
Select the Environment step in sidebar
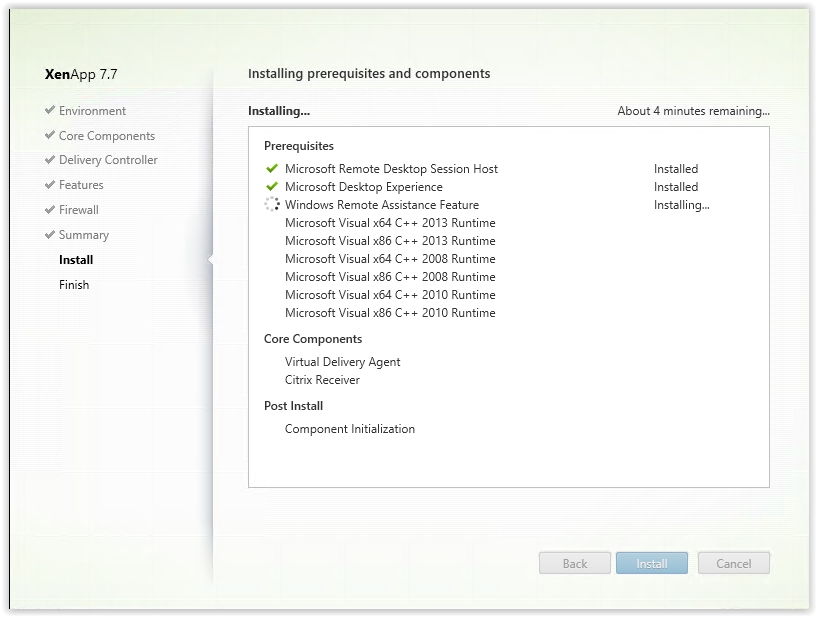click(92, 111)
